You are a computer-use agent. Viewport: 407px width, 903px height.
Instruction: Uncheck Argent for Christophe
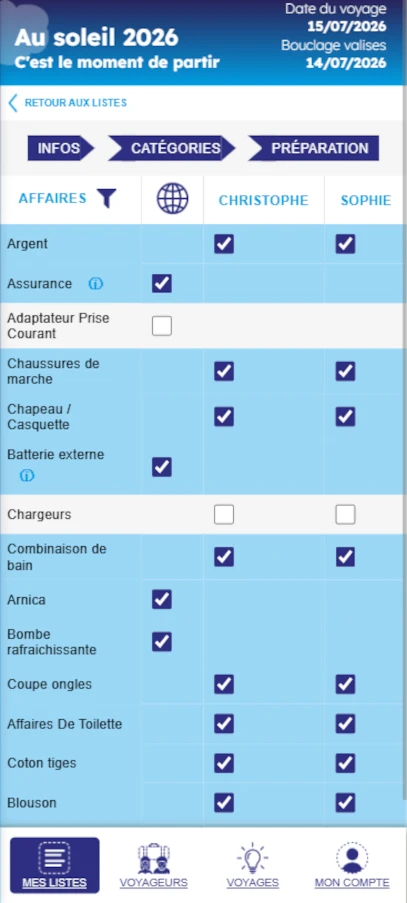pos(224,244)
